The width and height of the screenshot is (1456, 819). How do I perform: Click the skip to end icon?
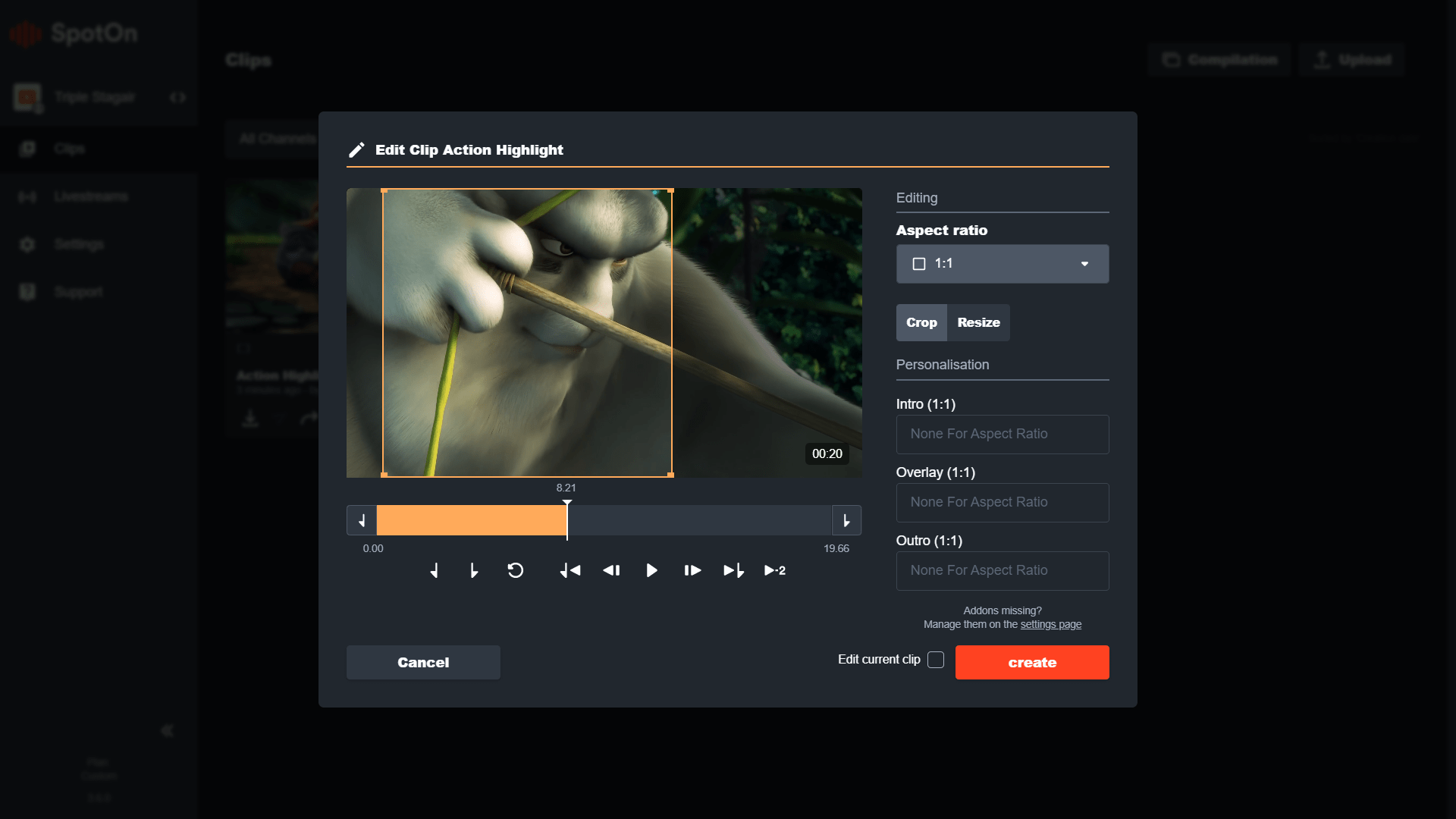point(733,571)
